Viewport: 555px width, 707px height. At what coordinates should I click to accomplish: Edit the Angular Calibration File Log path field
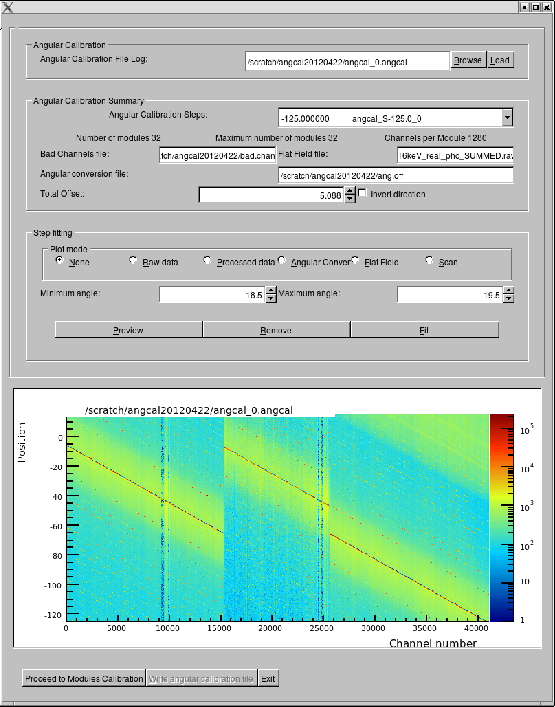point(347,61)
